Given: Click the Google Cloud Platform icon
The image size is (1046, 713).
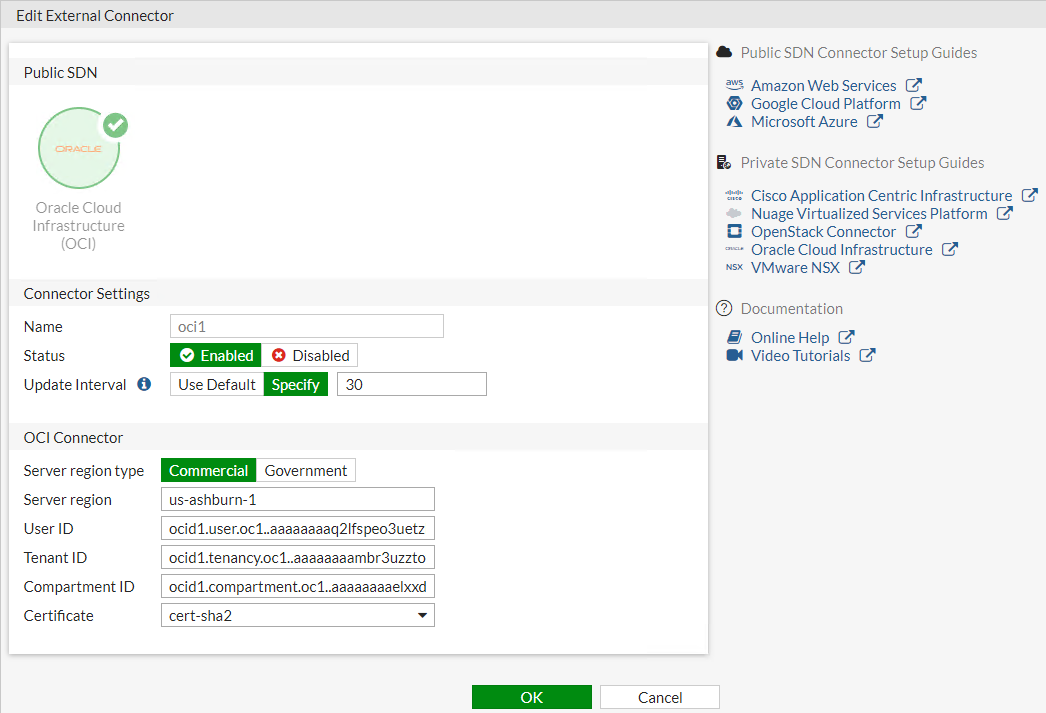Looking at the screenshot, I should point(735,103).
